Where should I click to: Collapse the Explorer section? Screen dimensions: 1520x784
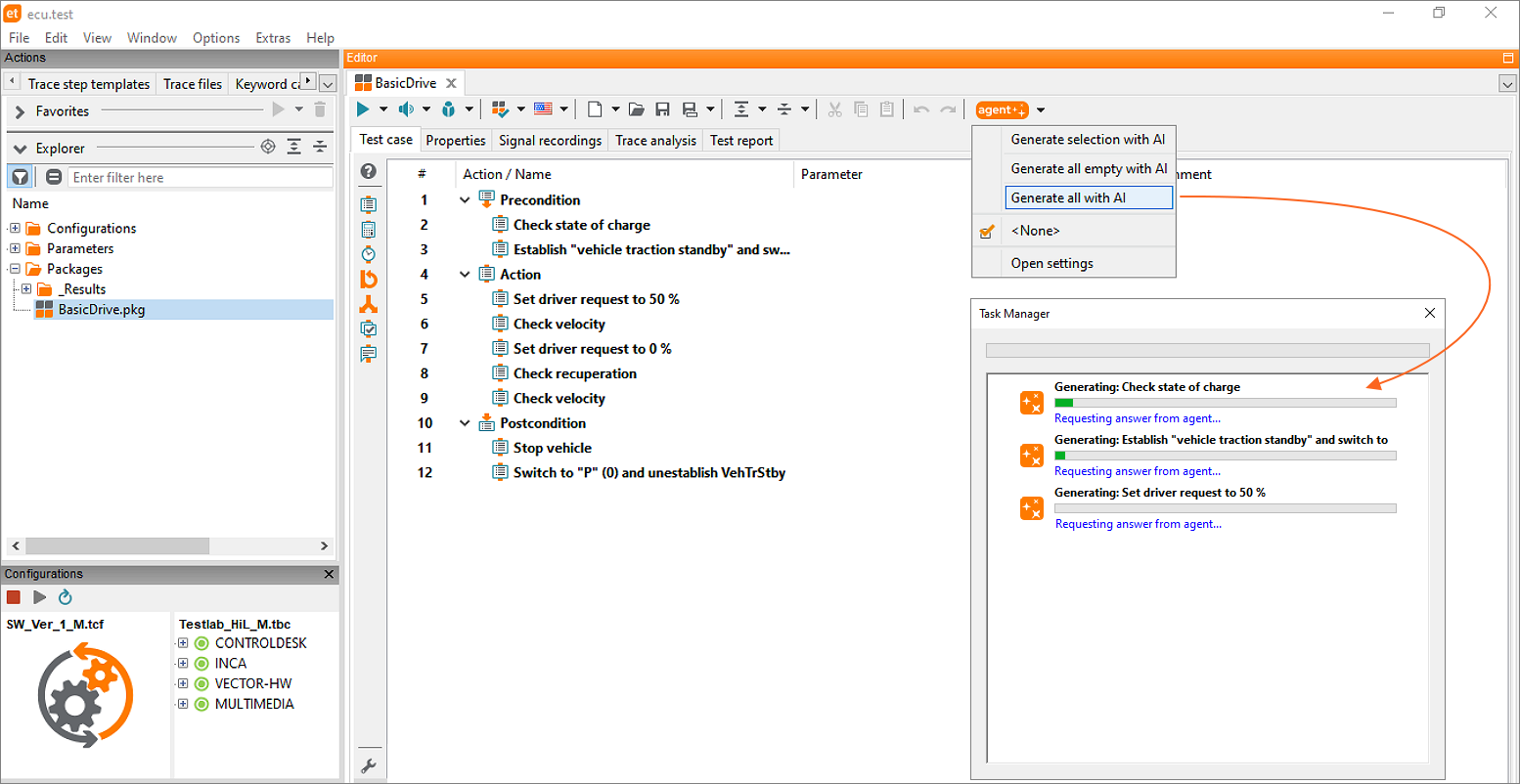(x=20, y=149)
